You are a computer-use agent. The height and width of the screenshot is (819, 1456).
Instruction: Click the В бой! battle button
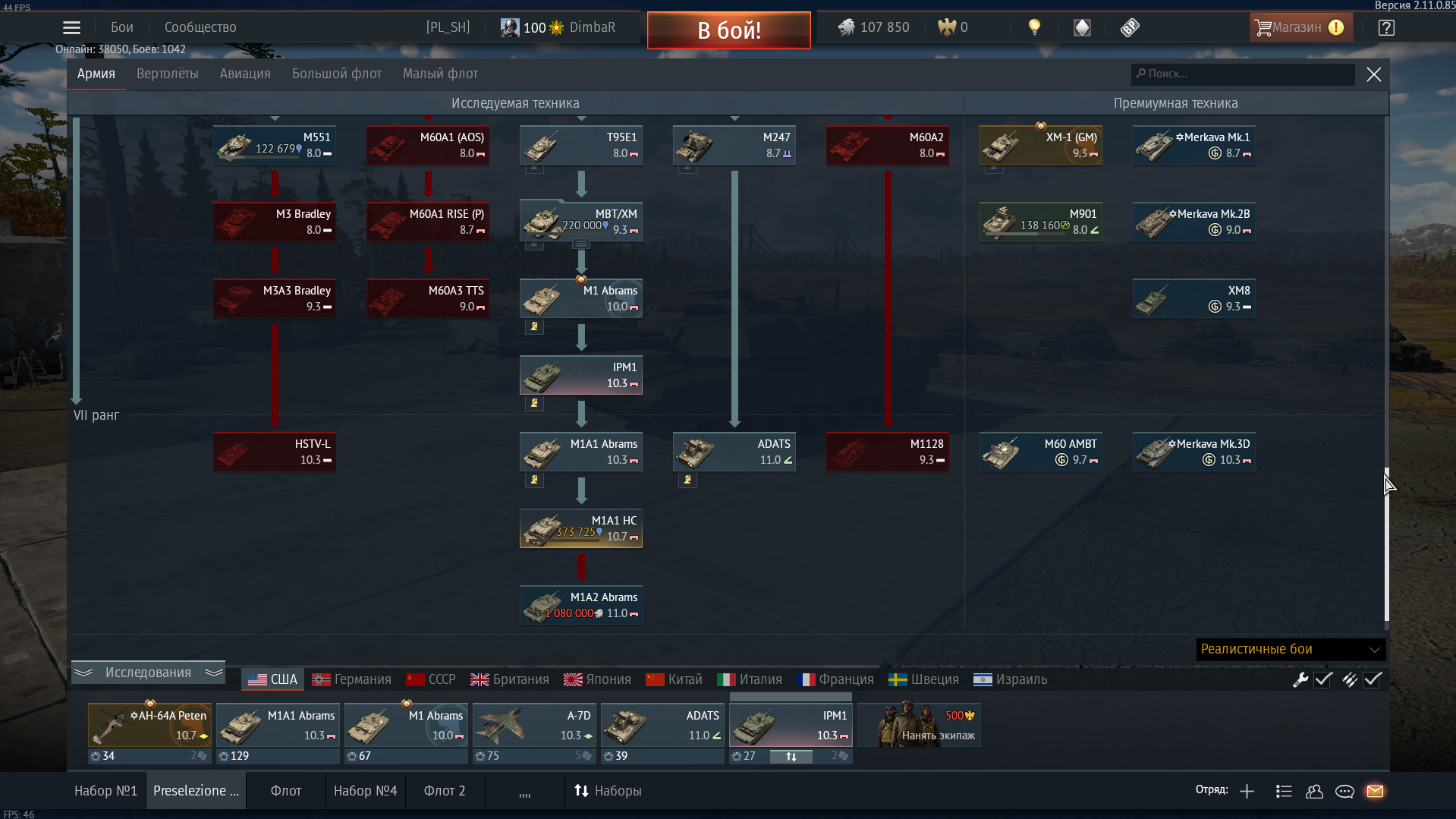(x=729, y=30)
